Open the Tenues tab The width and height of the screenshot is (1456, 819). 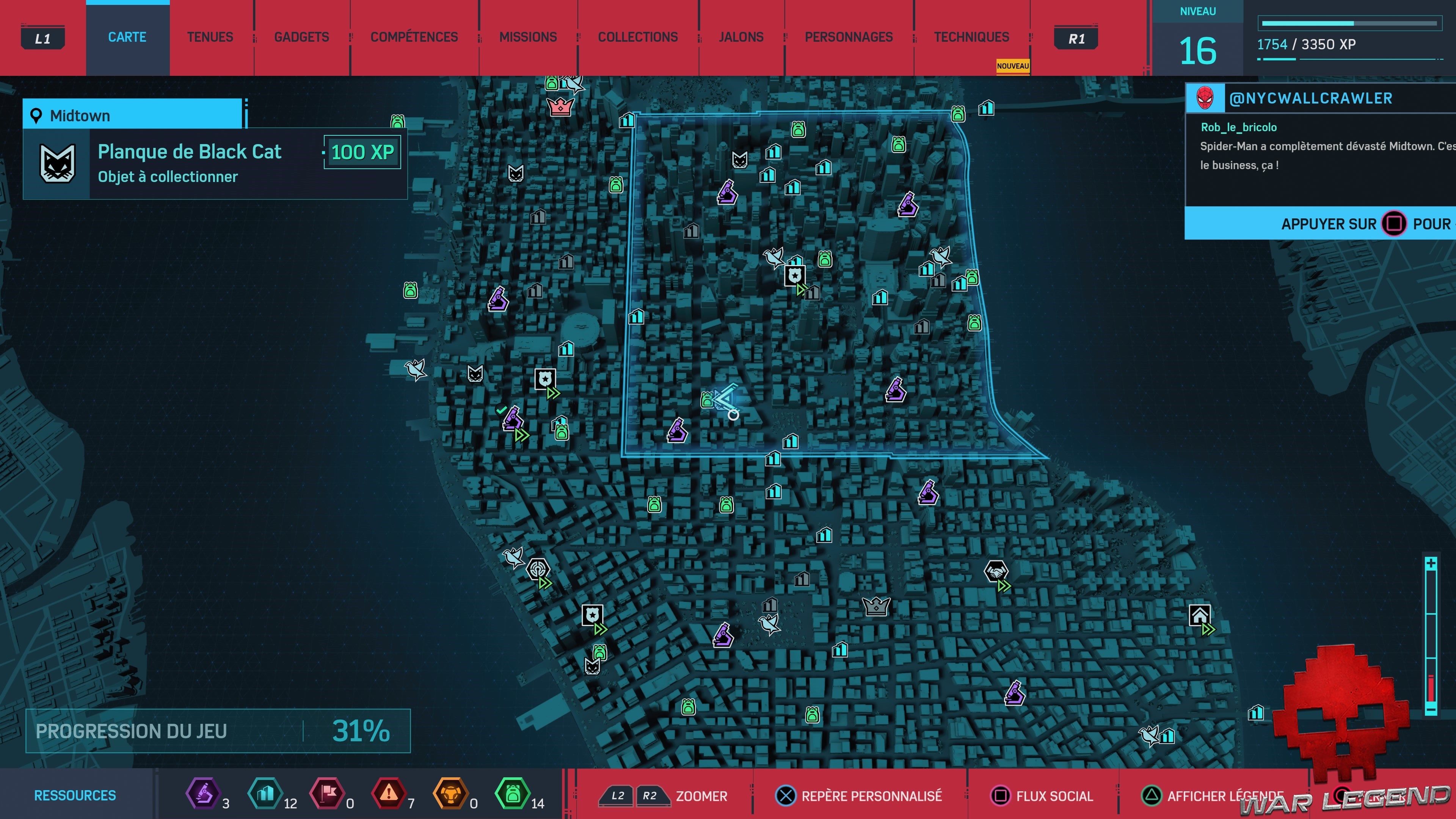coord(210,37)
